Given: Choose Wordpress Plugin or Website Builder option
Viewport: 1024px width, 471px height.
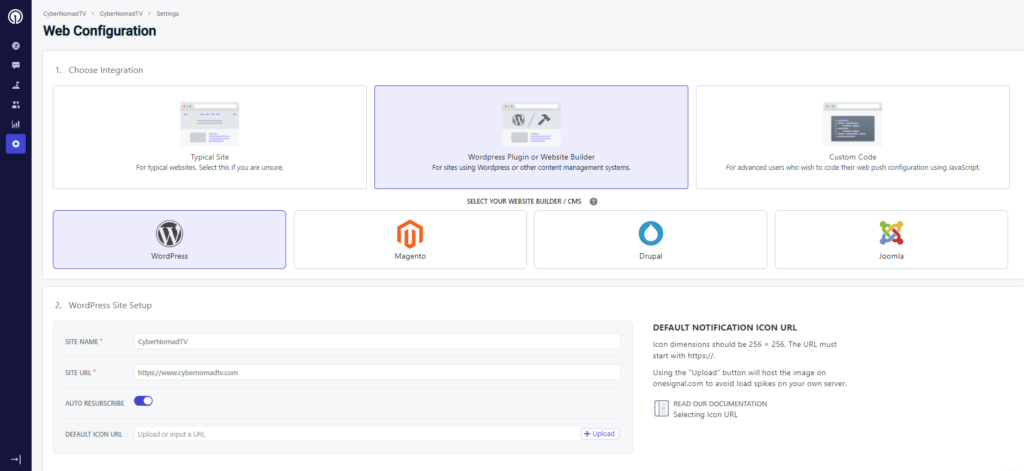Looking at the screenshot, I should tap(531, 137).
